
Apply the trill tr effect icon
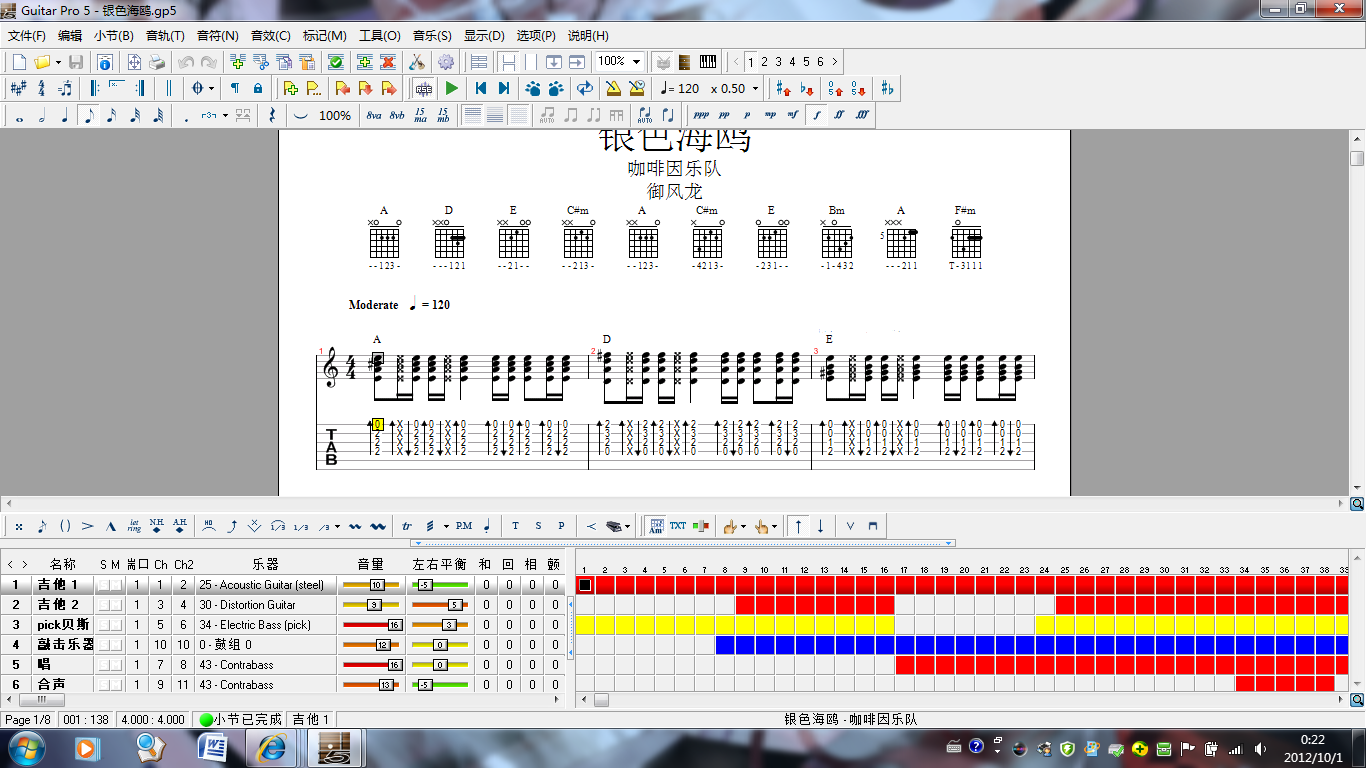point(407,526)
